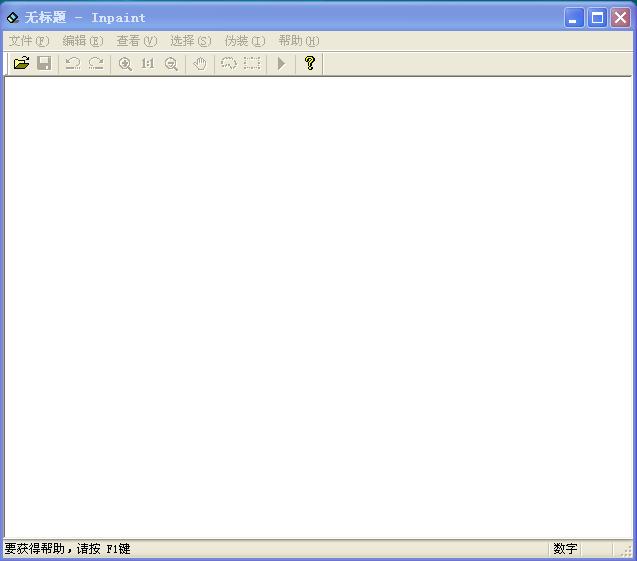
Task: Open the 选择 (S) menu
Action: pyautogui.click(x=190, y=41)
